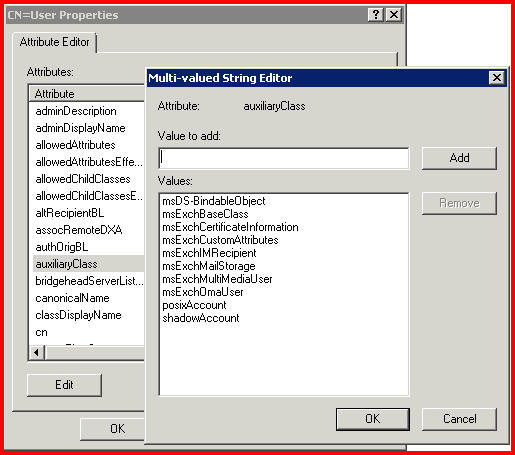Click OK in the User Properties window
The height and width of the screenshot is (455, 515).
113,429
